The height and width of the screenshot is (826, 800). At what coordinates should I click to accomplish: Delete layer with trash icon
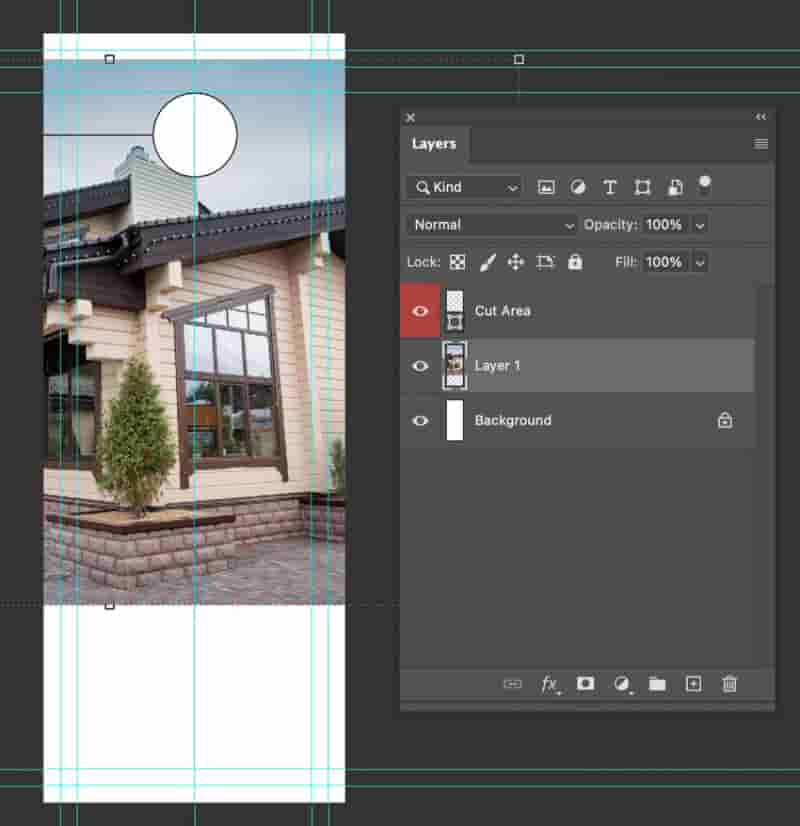click(729, 684)
